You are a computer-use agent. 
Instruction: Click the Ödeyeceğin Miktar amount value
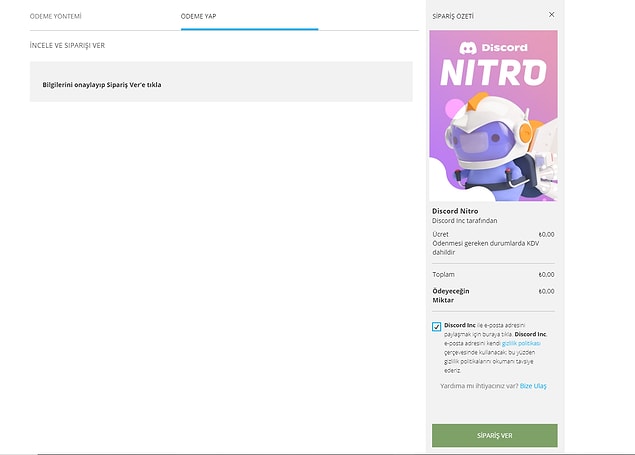pos(546,291)
